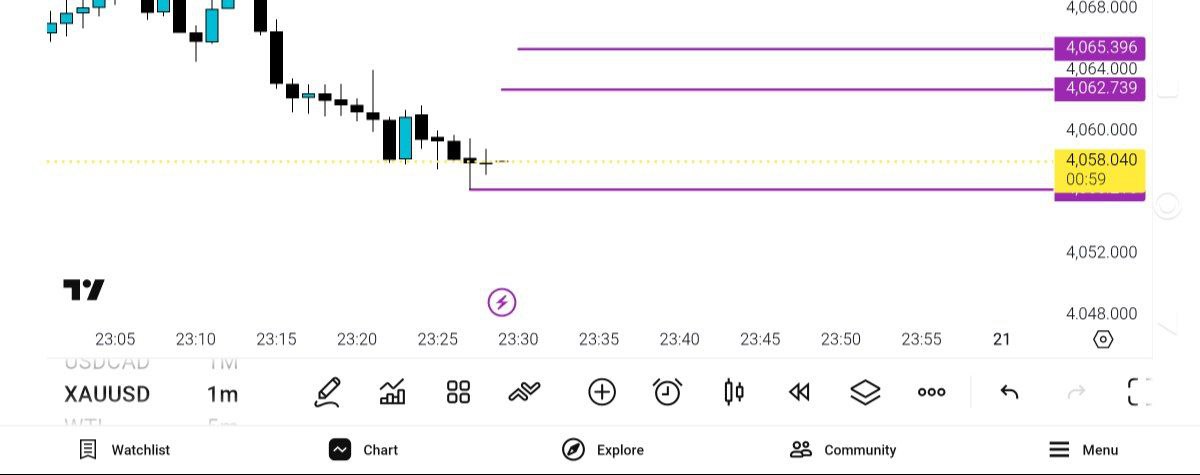Toggle fullscreen chart mode
Viewport: 1200px width, 475px height.
(x=1139, y=392)
